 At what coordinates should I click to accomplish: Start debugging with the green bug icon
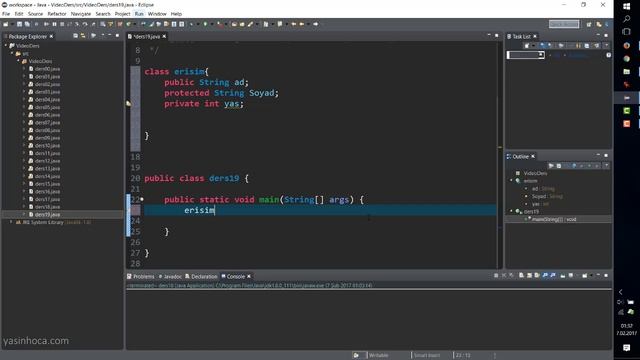pos(191,24)
